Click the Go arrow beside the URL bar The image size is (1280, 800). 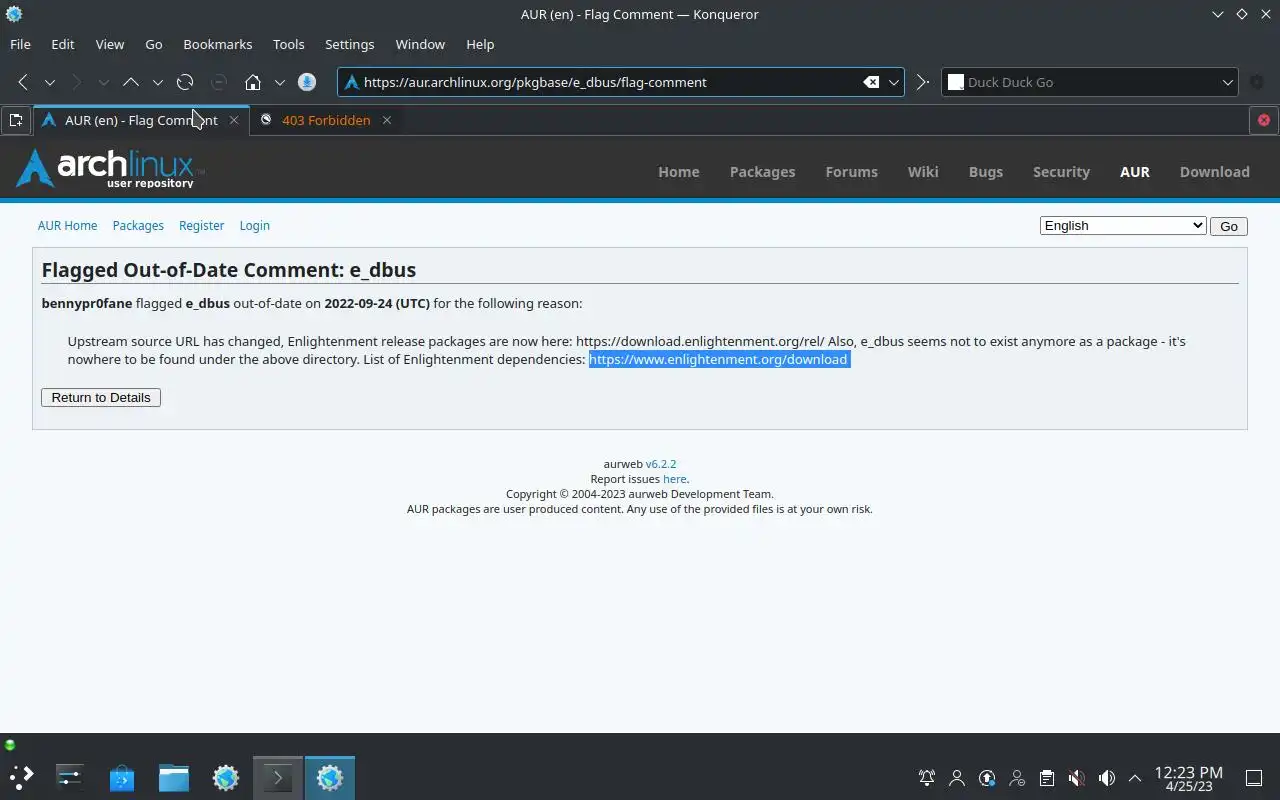tap(923, 82)
